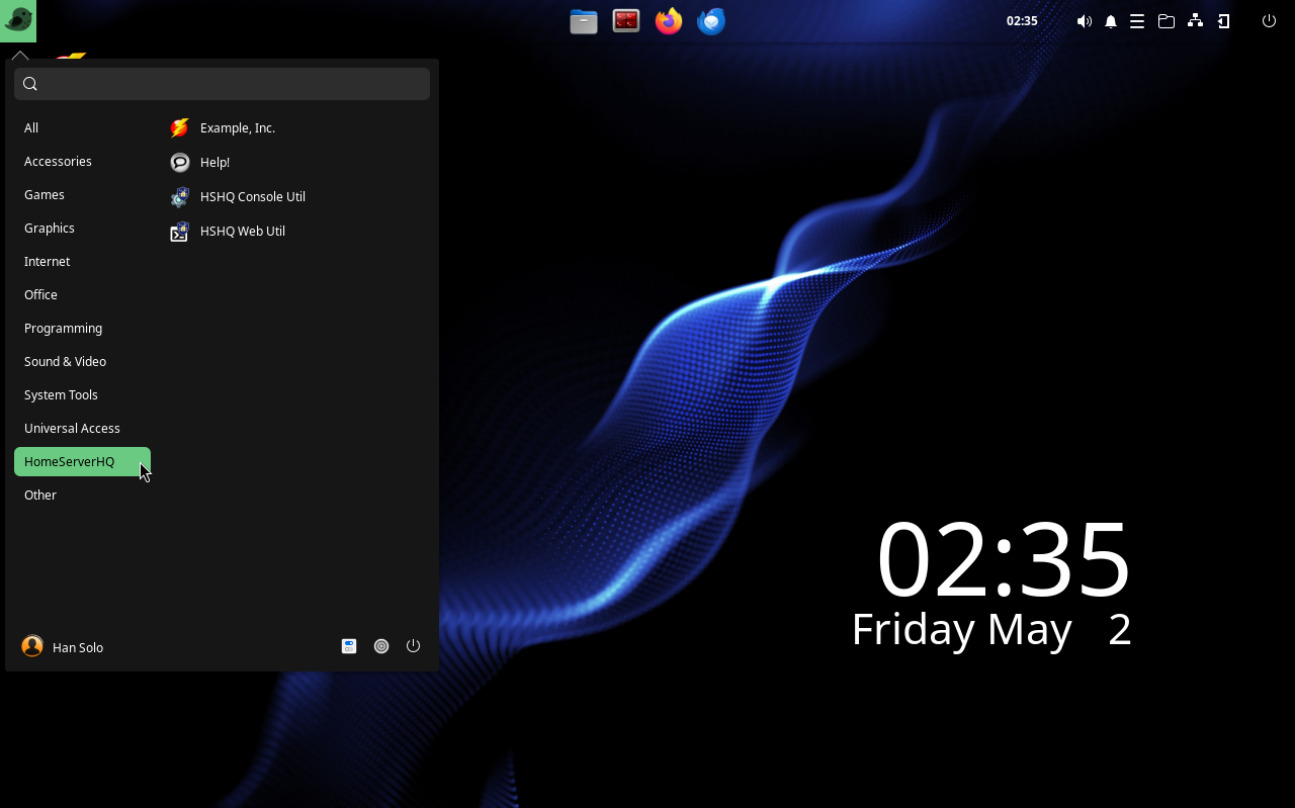Image resolution: width=1295 pixels, height=808 pixels.
Task: Click the power button in the top panel
Action: click(1269, 21)
